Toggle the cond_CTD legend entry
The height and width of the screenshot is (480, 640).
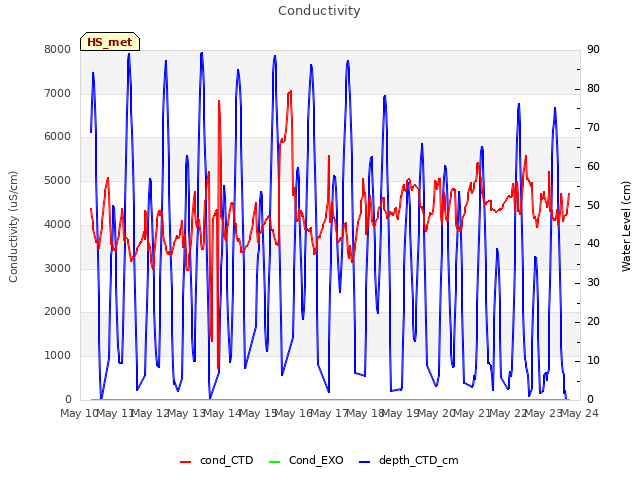pyautogui.click(x=217, y=460)
